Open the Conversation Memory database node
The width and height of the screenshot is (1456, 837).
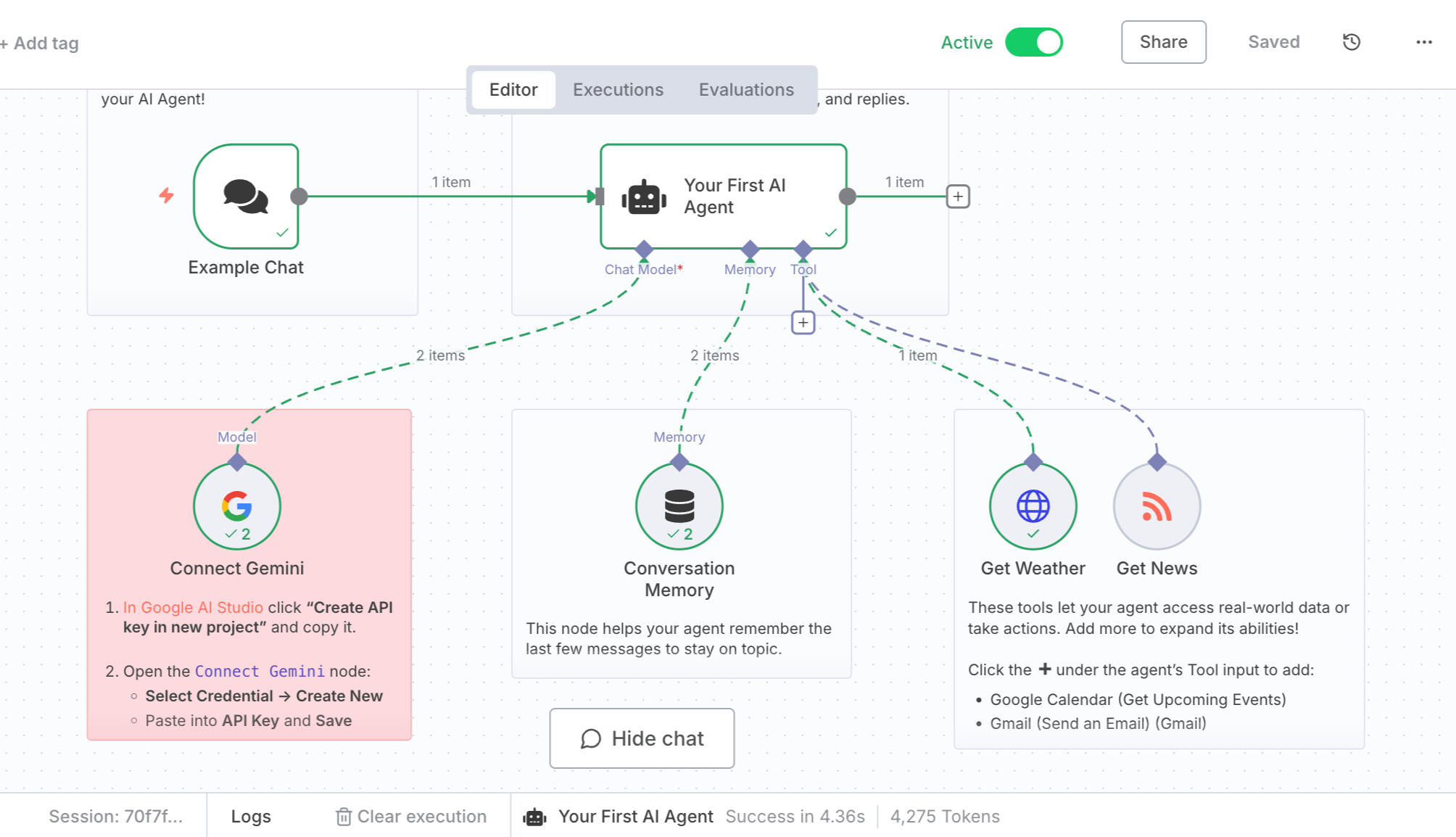[x=679, y=506]
